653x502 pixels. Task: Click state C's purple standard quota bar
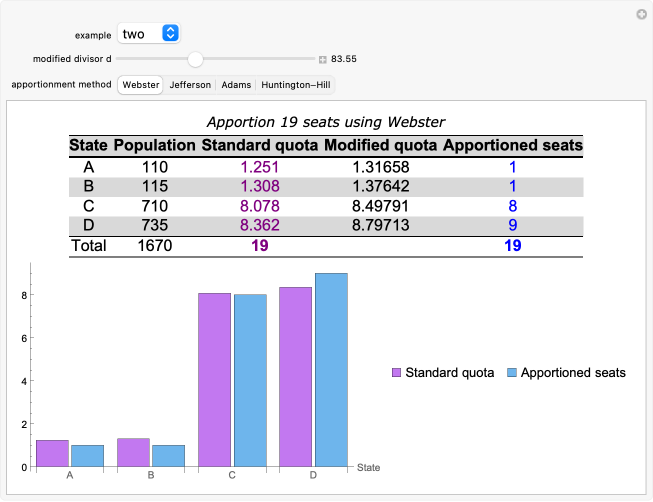point(214,380)
